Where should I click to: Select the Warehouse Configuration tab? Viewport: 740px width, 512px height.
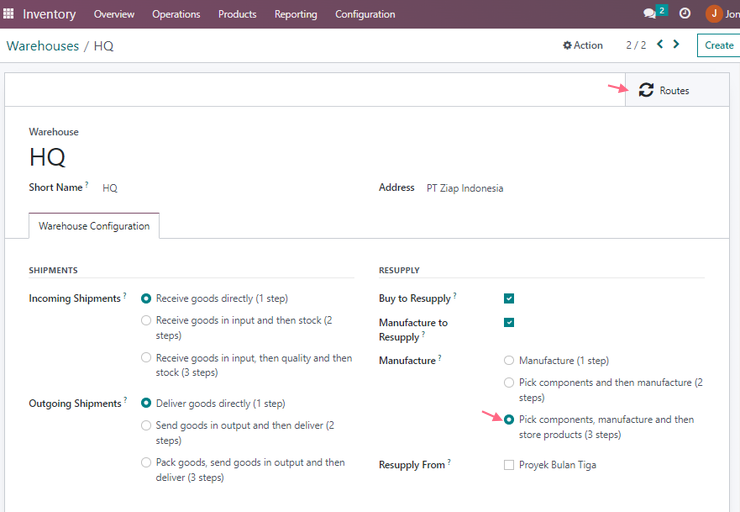[x=94, y=226]
